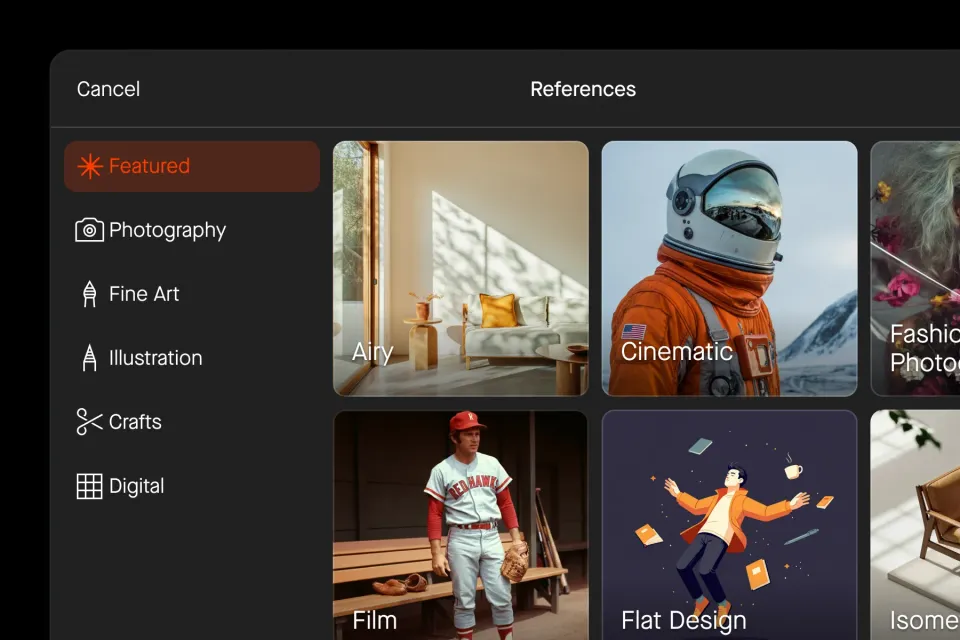Select the Featured category
Screen dimensions: 960x640
coord(192,167)
